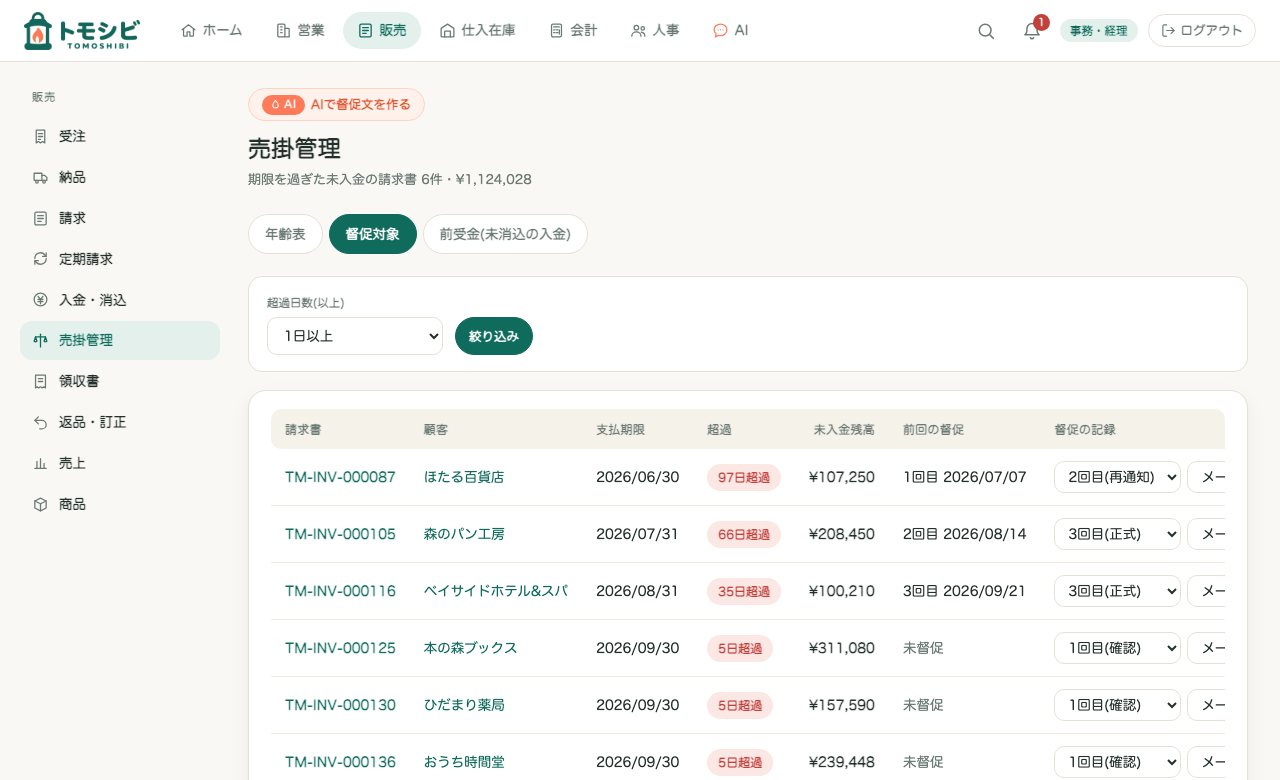Click the 請求 sidebar icon
The height and width of the screenshot is (780, 1280).
pos(40,218)
